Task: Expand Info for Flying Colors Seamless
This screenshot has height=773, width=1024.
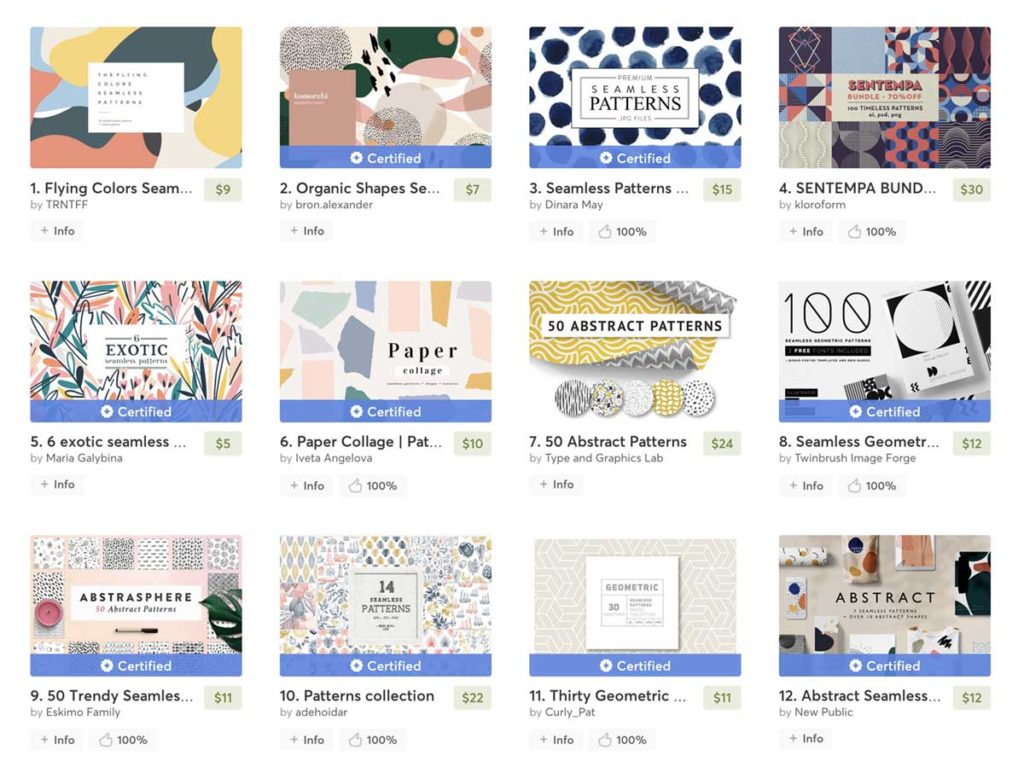Action: pyautogui.click(x=57, y=230)
